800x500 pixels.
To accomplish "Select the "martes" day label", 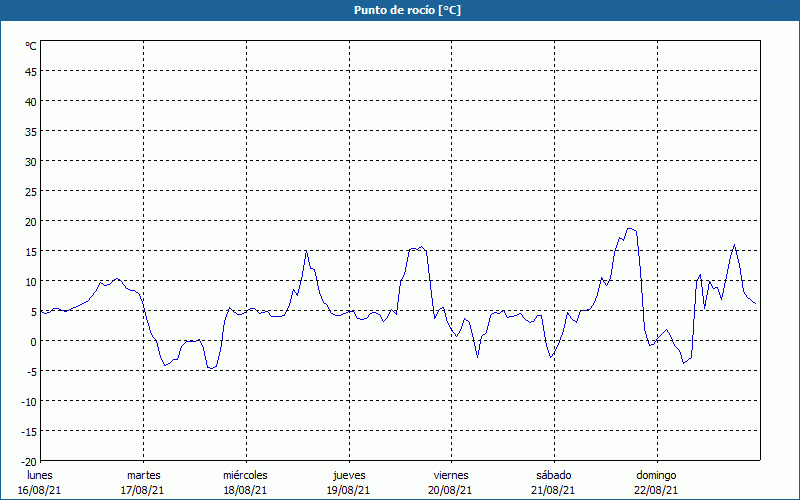I will [143, 475].
